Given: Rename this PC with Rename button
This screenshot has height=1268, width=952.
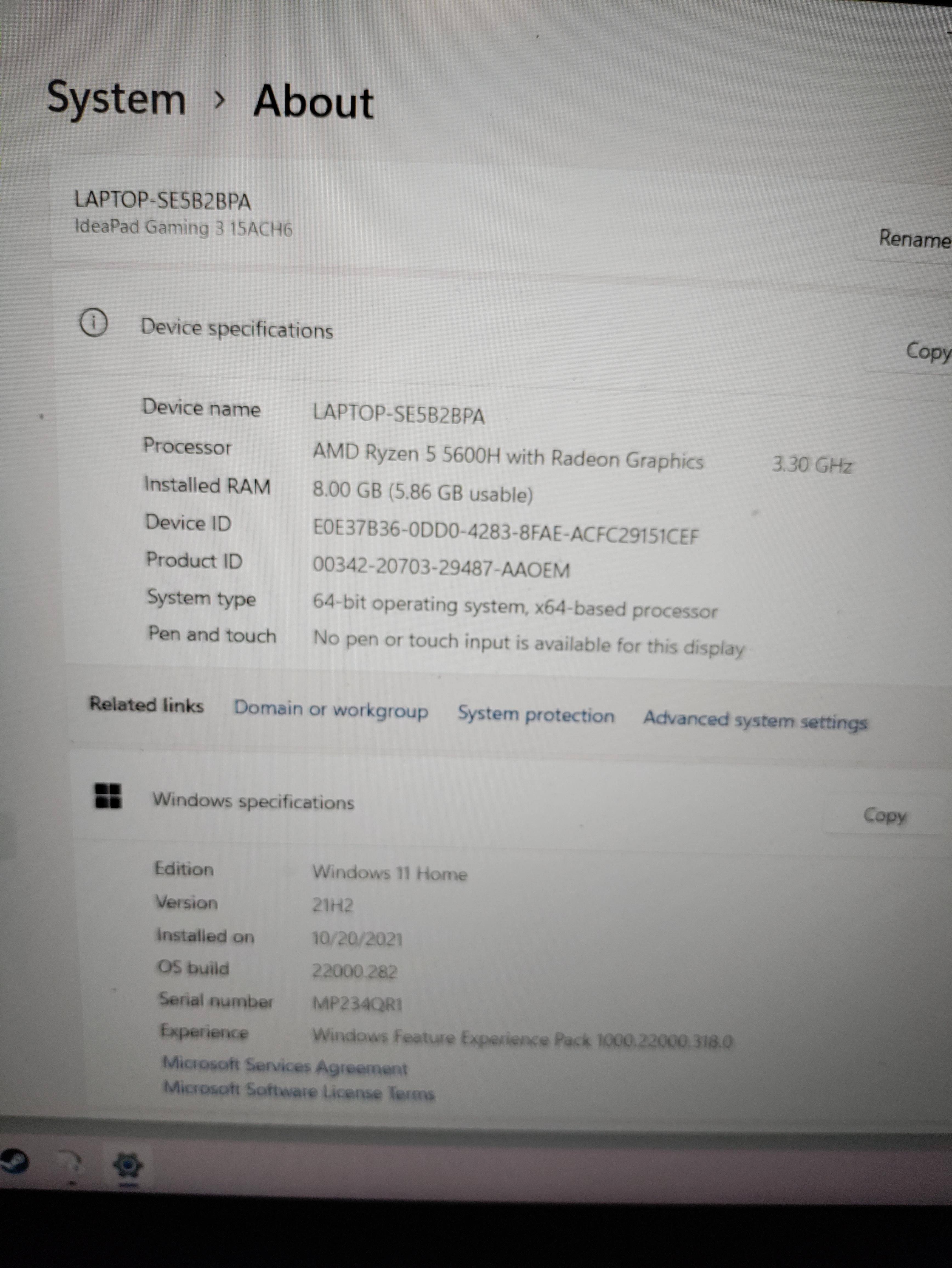Looking at the screenshot, I should 914,238.
